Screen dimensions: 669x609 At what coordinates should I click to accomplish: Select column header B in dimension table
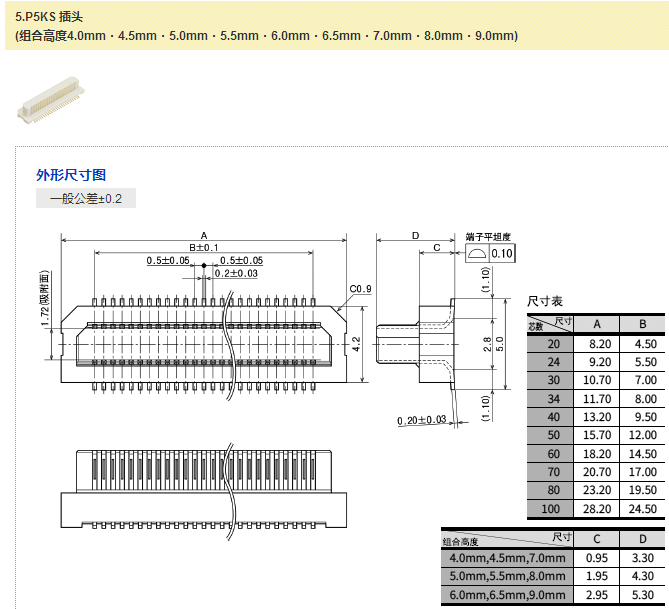(642, 324)
